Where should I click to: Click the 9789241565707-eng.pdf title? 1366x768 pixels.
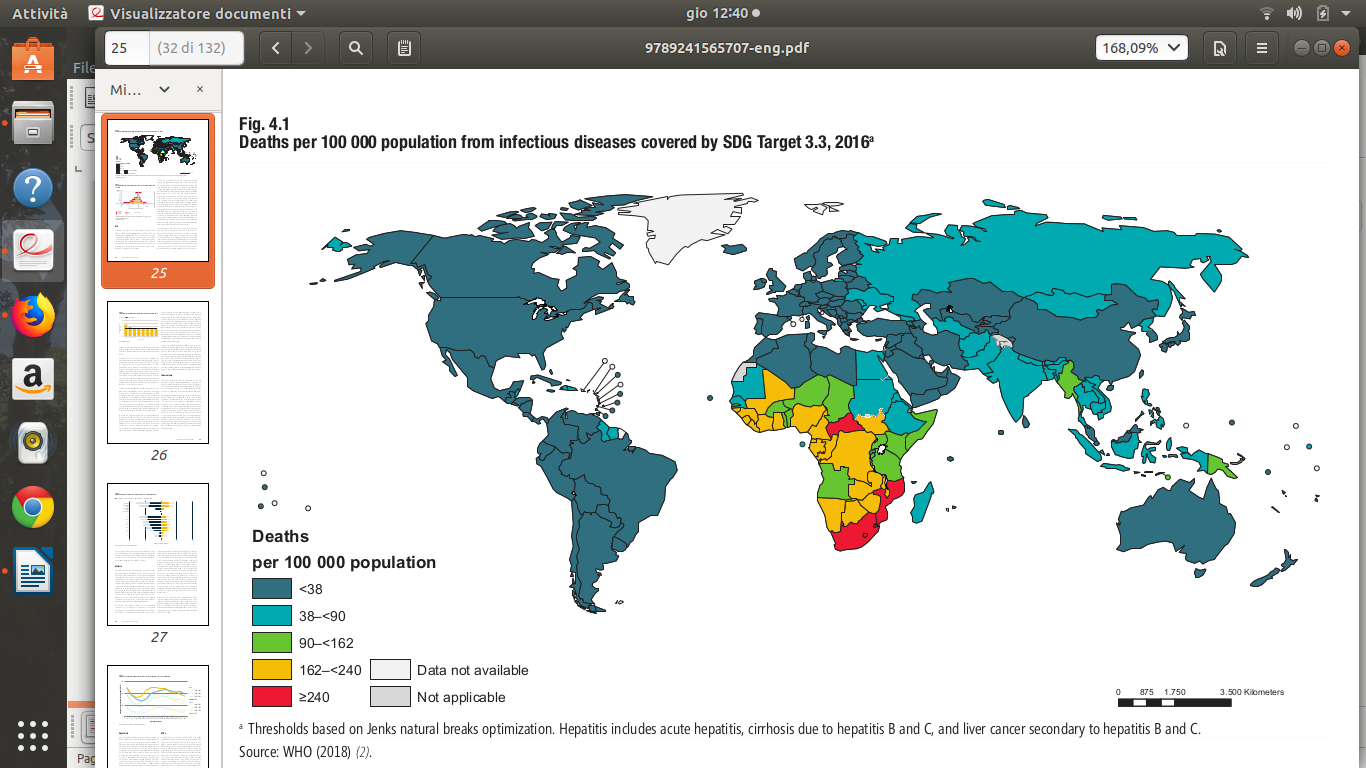[x=727, y=48]
